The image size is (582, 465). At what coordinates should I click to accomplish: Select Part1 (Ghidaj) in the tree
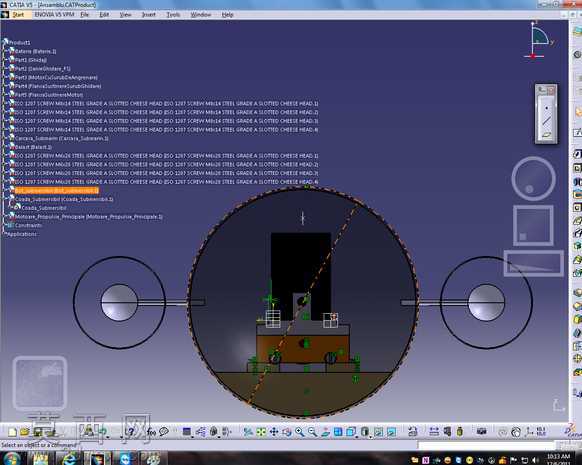(30, 60)
